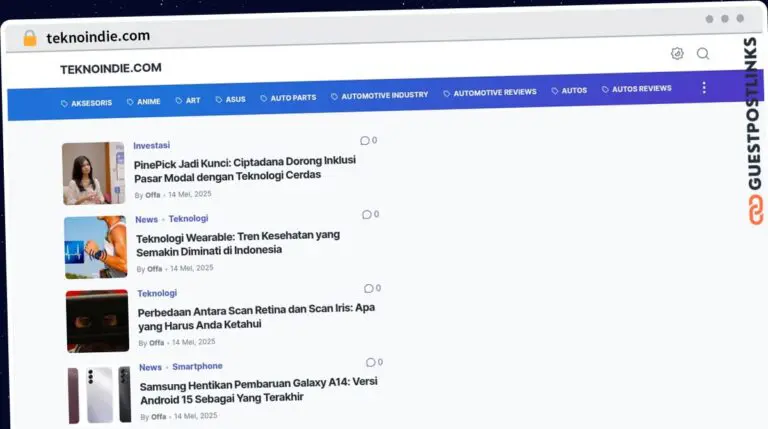
Task: Open the comment bubble icon on PinePick article
Action: click(x=365, y=141)
